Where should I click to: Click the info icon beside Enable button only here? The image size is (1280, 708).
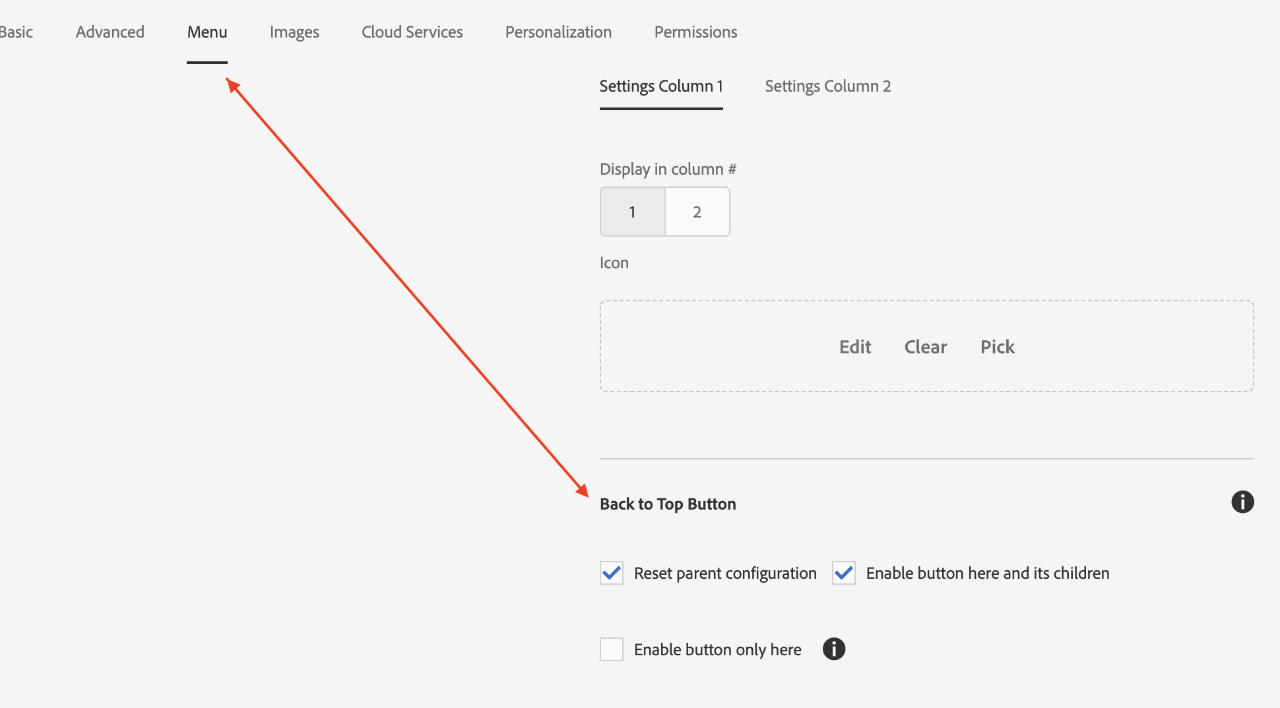click(x=833, y=649)
